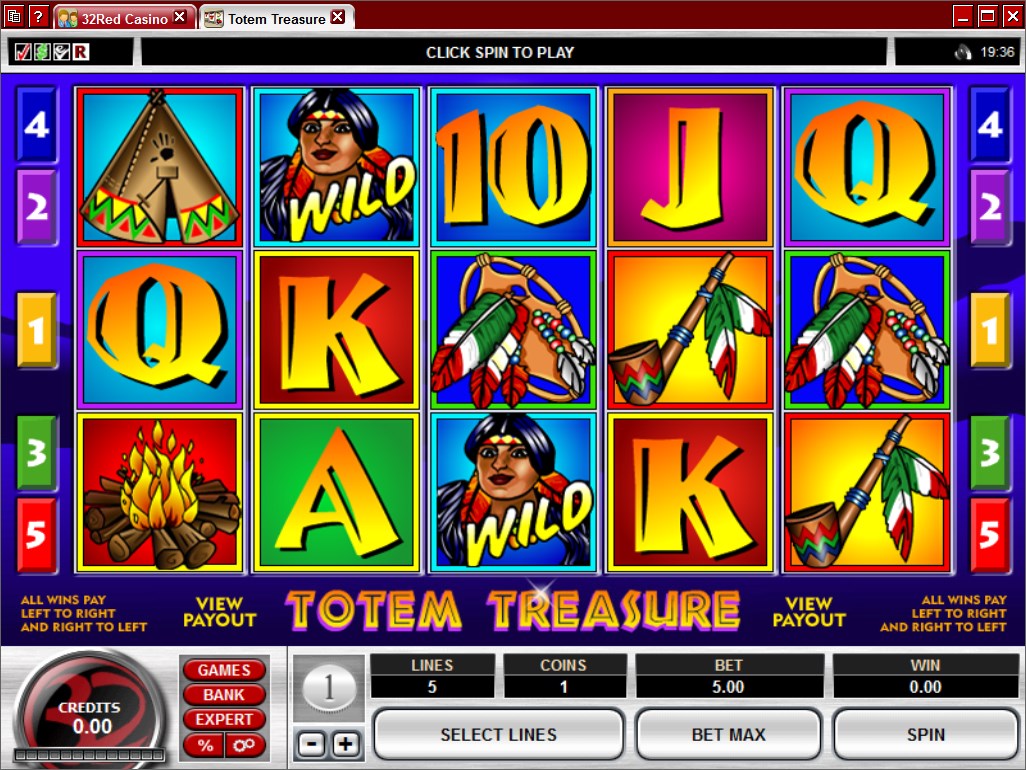Click the SELECT LINES button
1026x770 pixels.
(499, 735)
